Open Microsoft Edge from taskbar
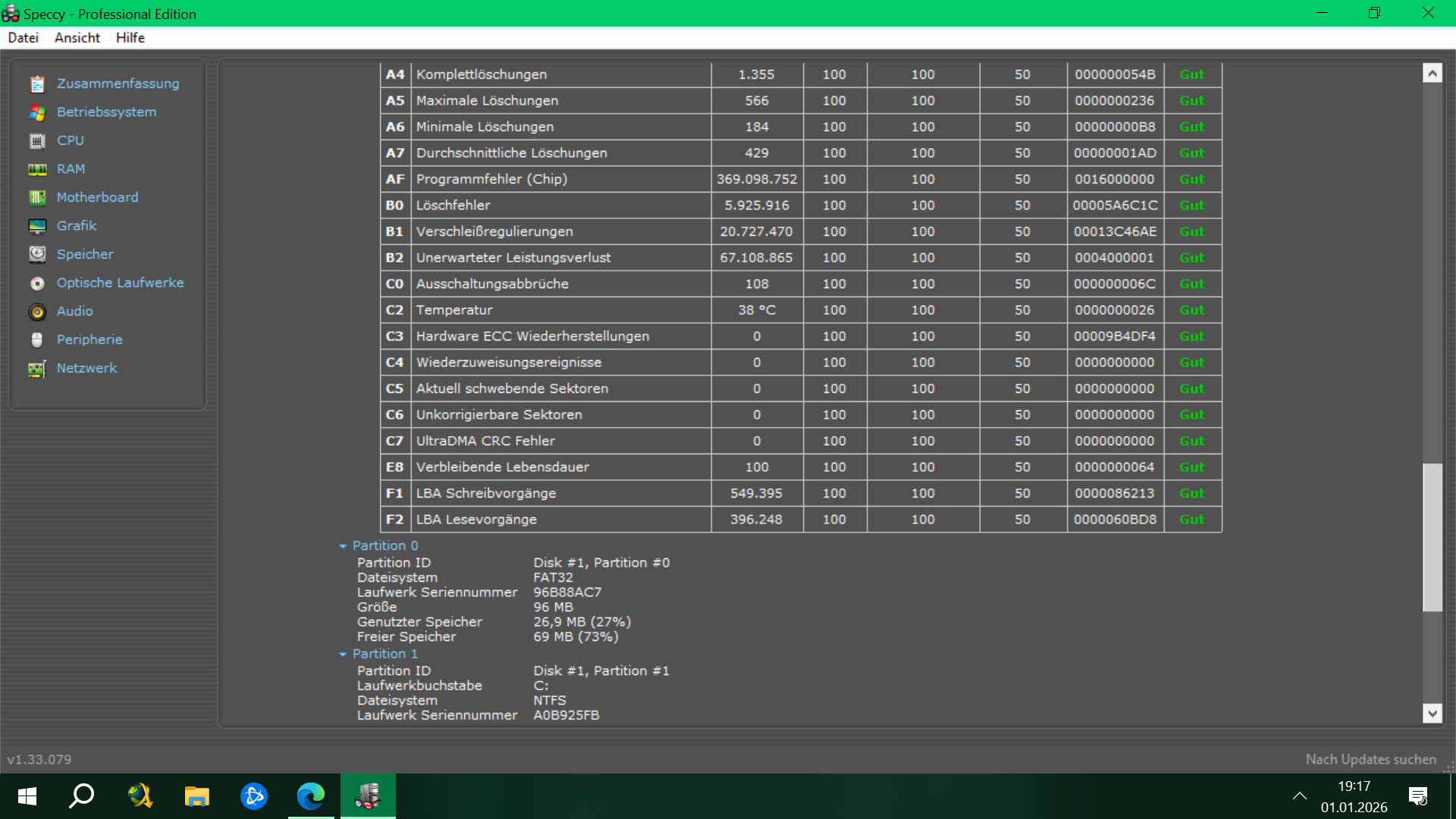The width and height of the screenshot is (1456, 819). (x=311, y=796)
